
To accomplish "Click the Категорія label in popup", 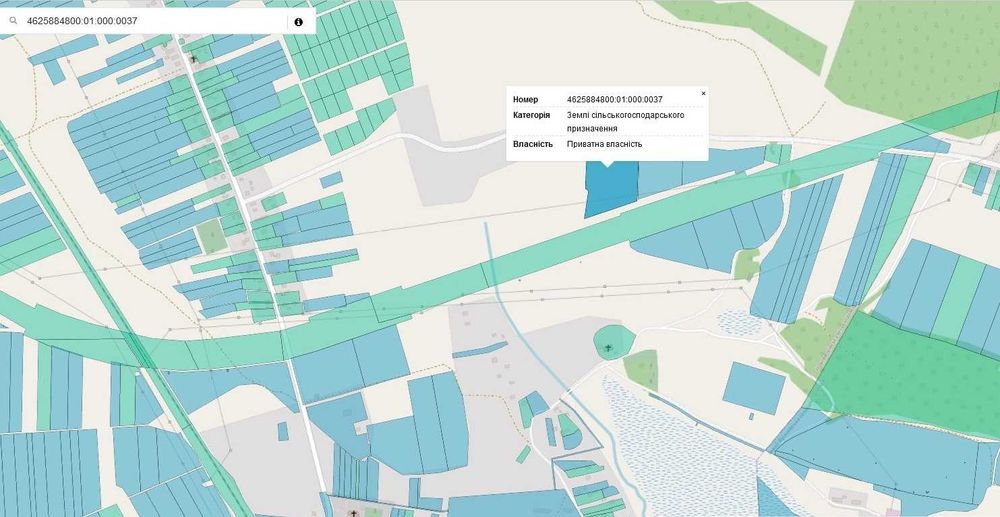I will (x=531, y=115).
